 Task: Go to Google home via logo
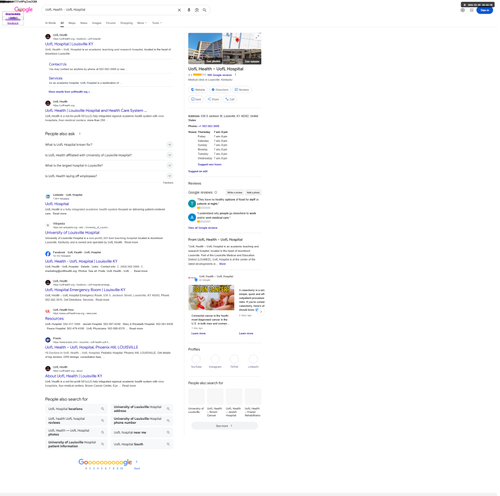(x=23, y=9)
